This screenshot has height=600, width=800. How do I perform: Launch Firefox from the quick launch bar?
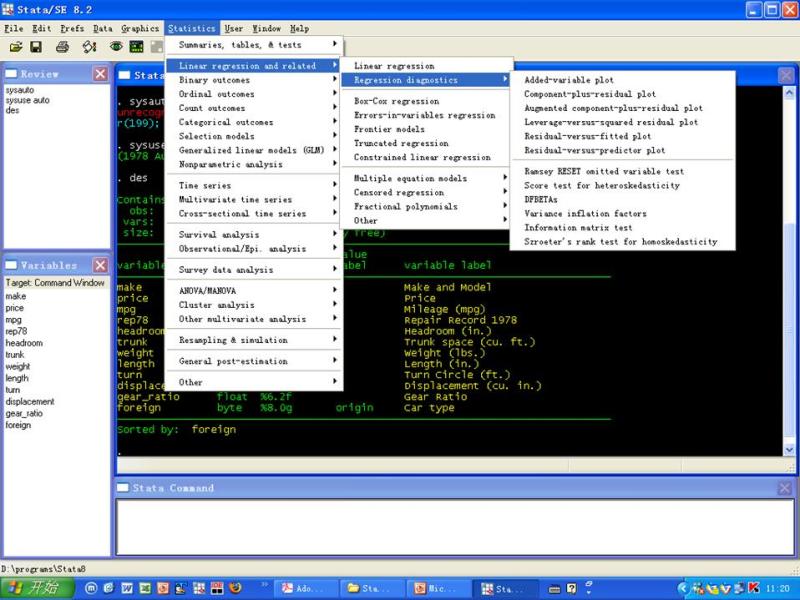coord(235,588)
